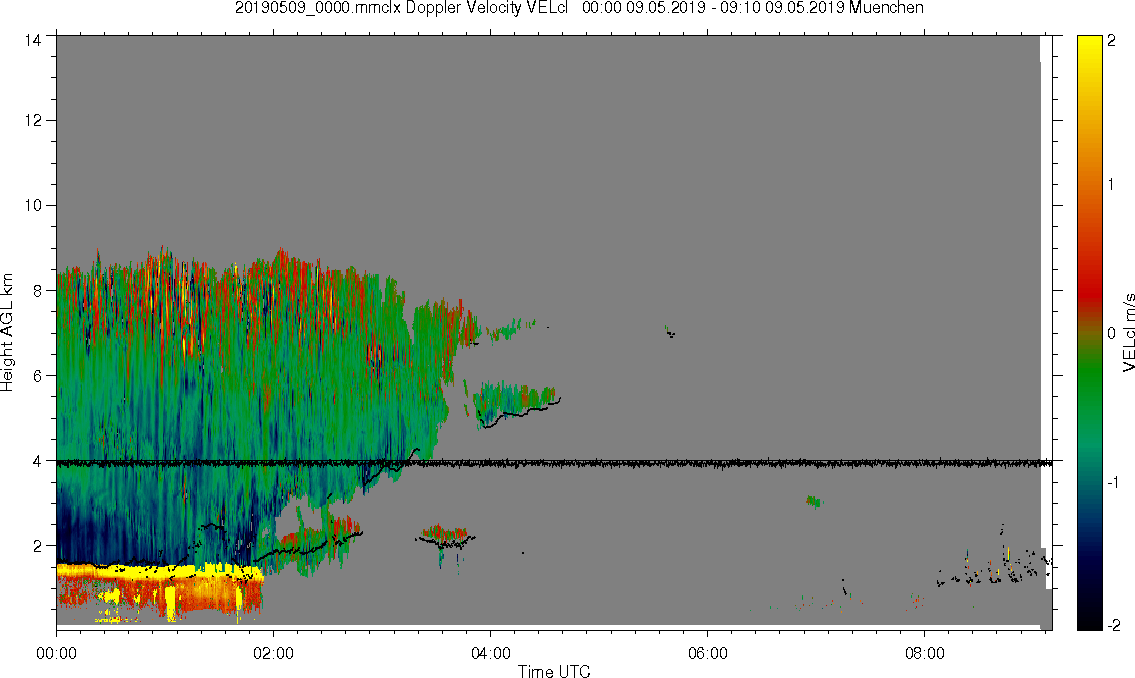Click the colorbar '-2' value label

(1114, 625)
